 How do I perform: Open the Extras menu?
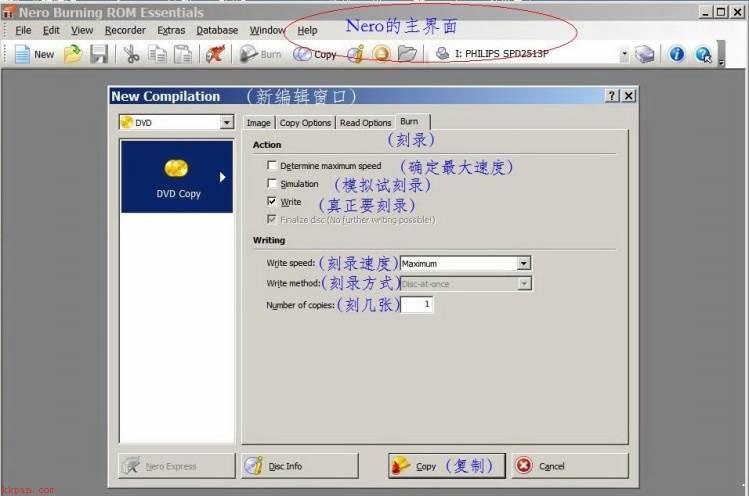[171, 31]
